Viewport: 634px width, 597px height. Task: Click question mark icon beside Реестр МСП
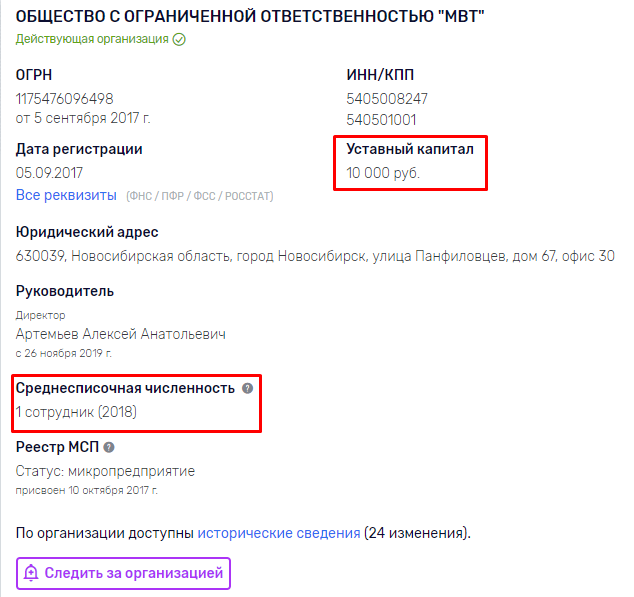109,447
